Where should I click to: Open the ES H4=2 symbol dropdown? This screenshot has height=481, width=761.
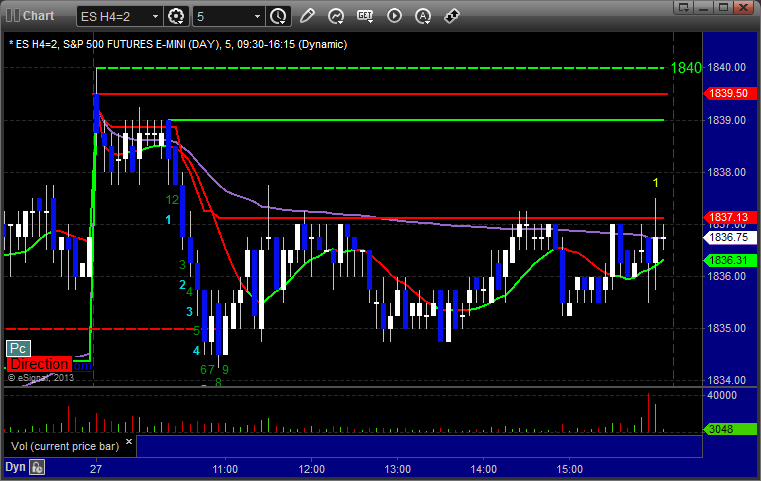point(155,17)
